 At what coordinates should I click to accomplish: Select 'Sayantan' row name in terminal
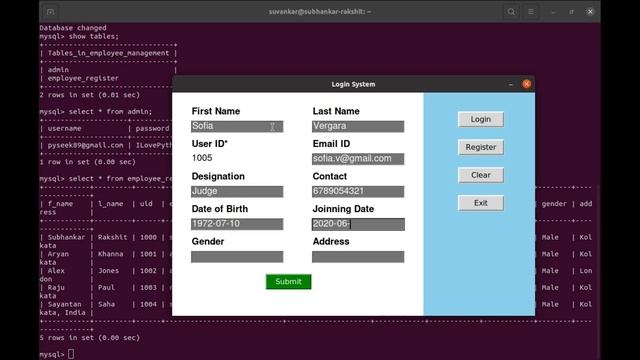pyautogui.click(x=64, y=304)
